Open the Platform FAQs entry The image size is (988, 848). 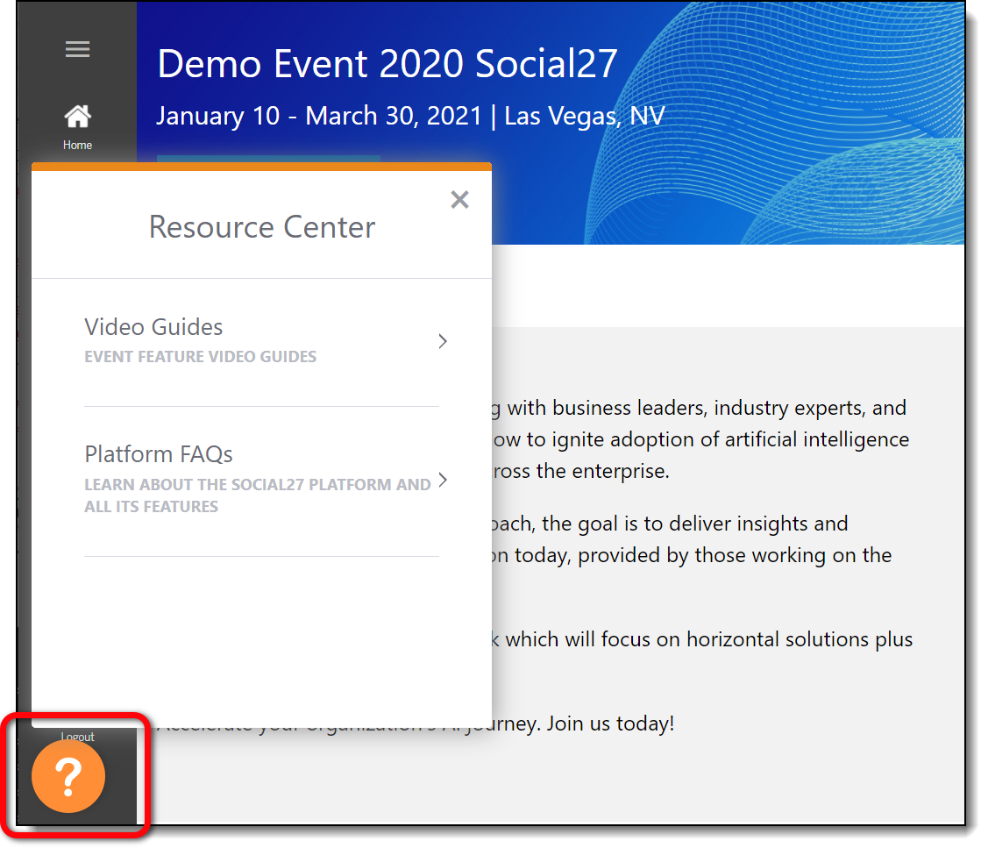click(x=158, y=454)
